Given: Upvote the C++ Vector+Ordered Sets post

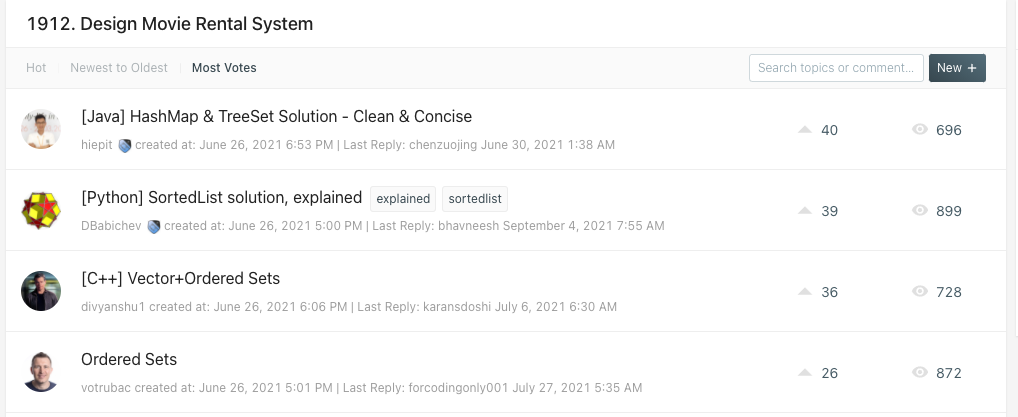Looking at the screenshot, I should click(x=805, y=292).
